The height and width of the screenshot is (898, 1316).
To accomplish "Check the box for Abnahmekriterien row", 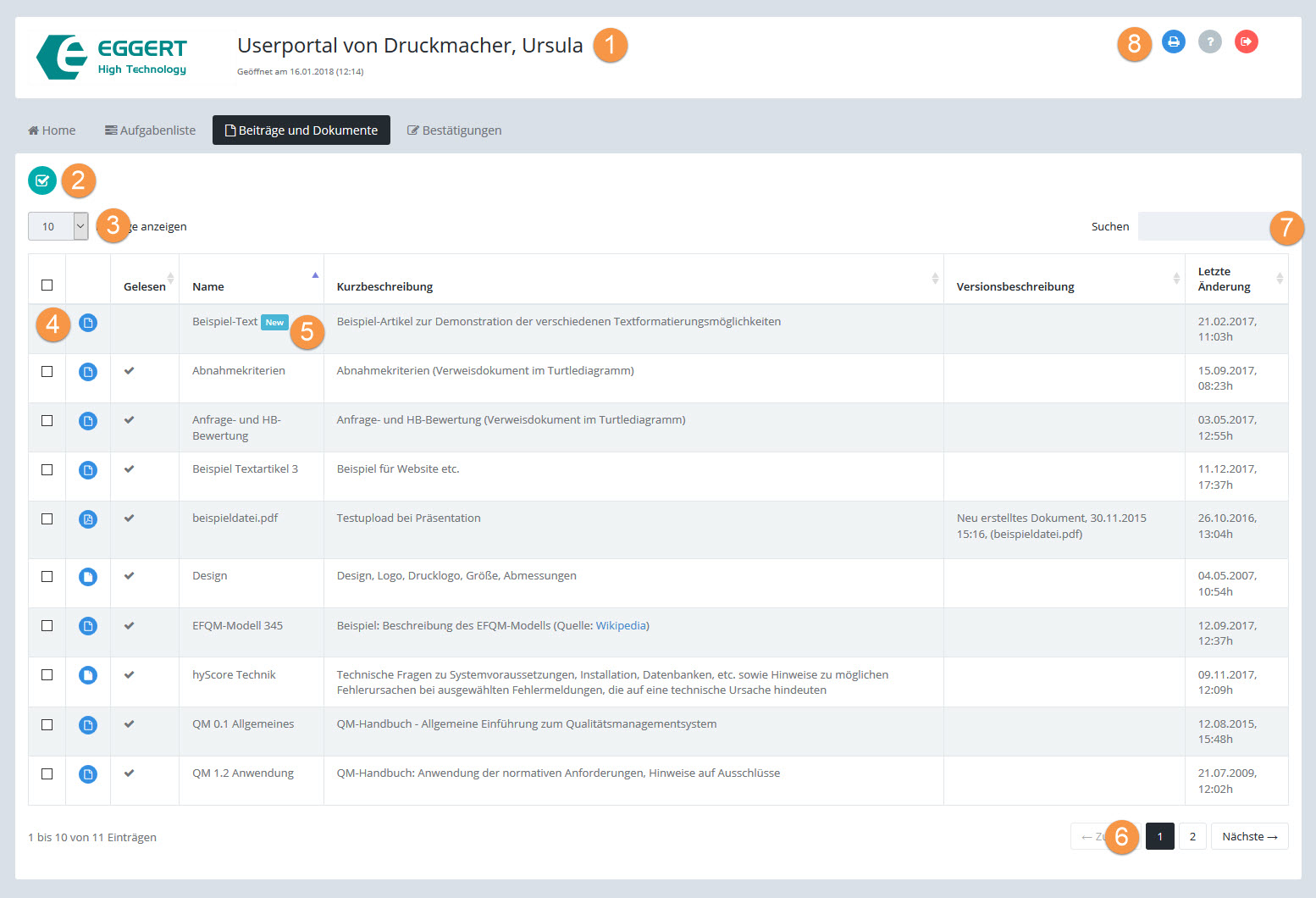I will click(x=47, y=372).
